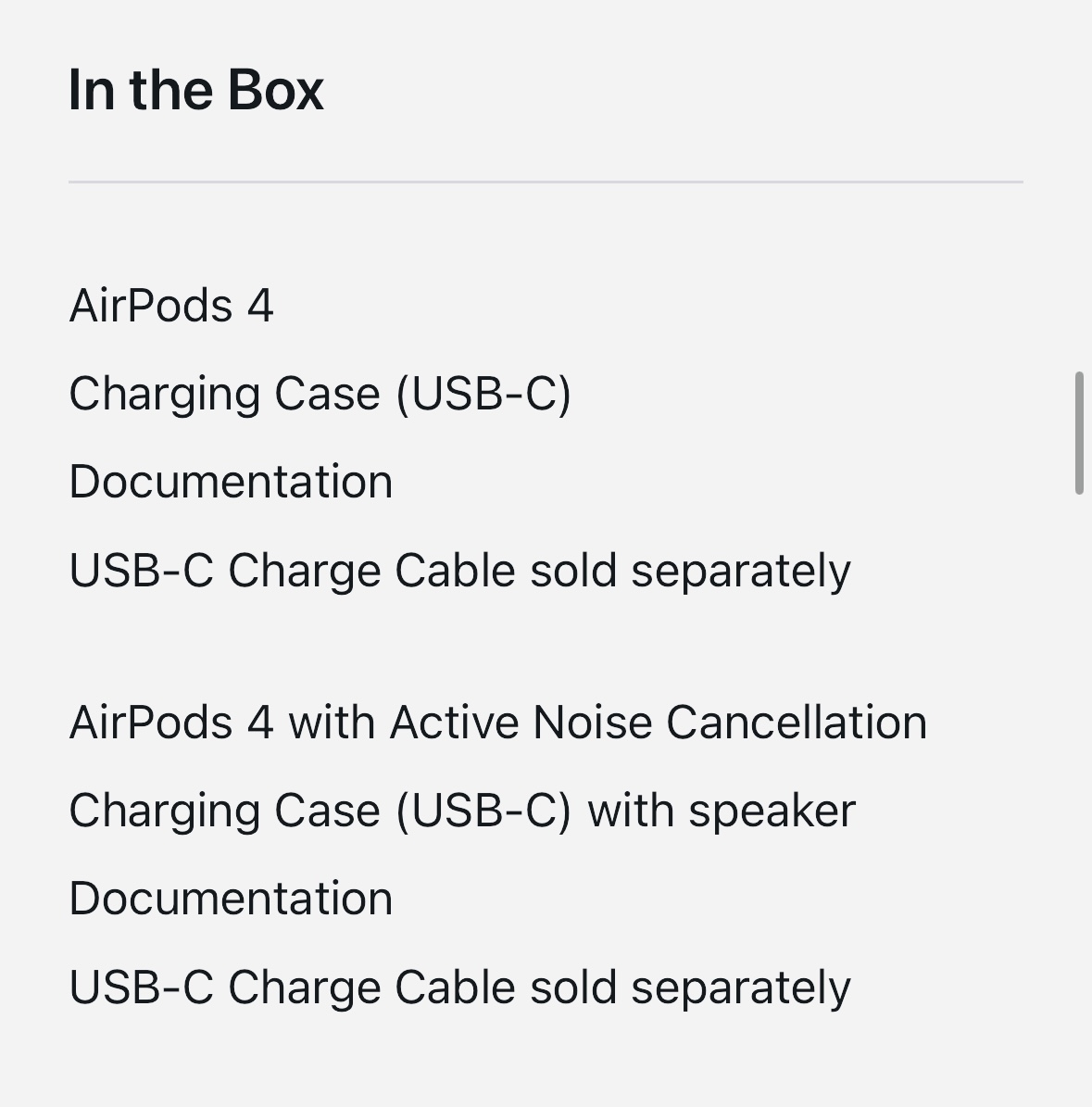This screenshot has width=1092, height=1107.
Task: Click "separately" in the bottom cable line
Action: tap(741, 989)
